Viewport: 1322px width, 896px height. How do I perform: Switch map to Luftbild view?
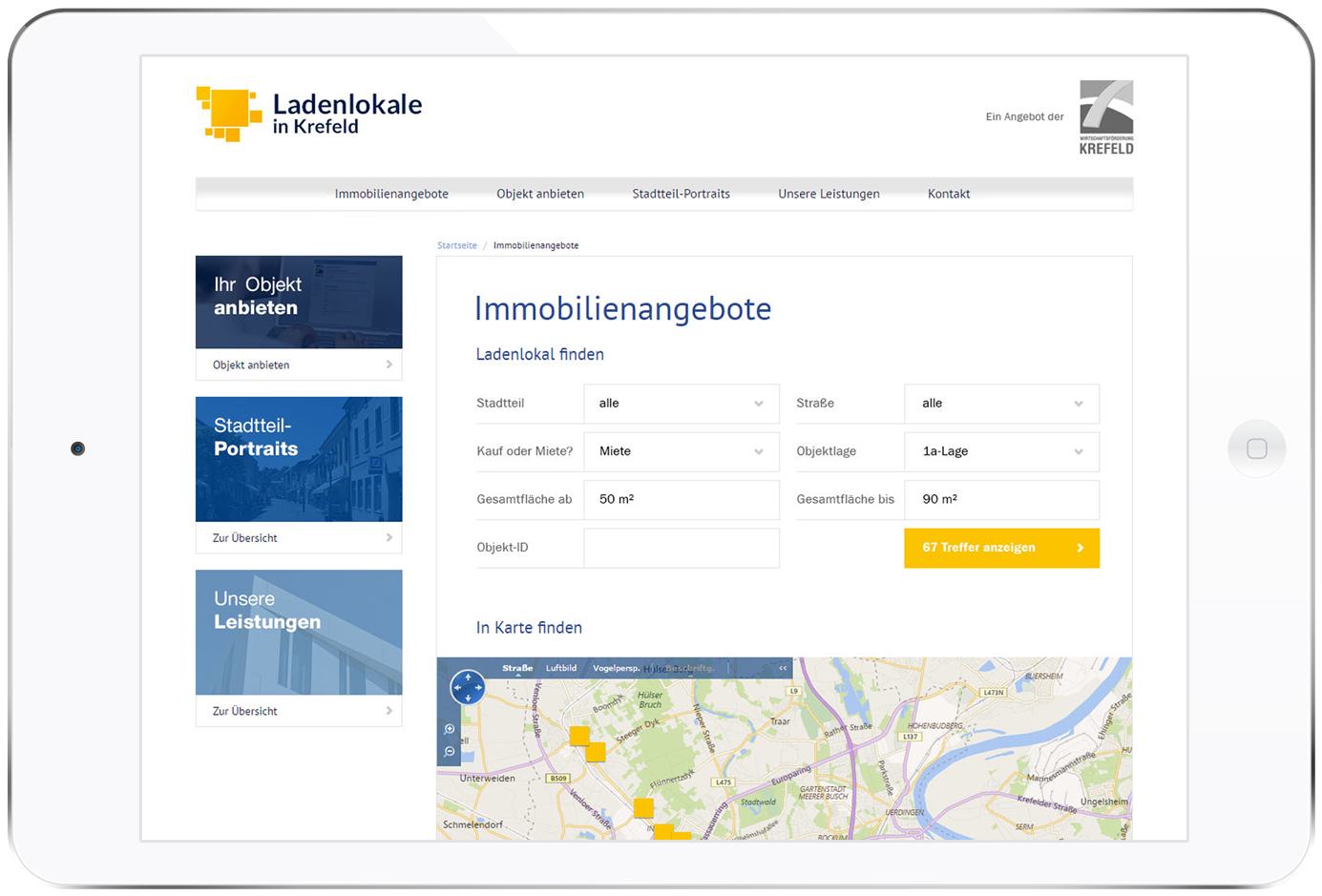pos(561,668)
